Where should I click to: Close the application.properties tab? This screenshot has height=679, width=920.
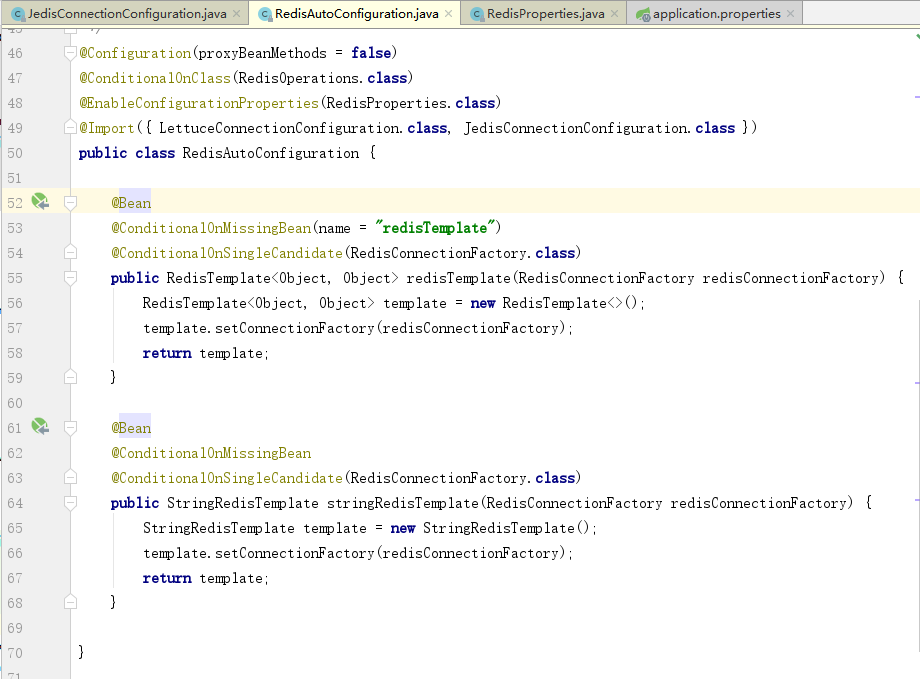point(790,13)
